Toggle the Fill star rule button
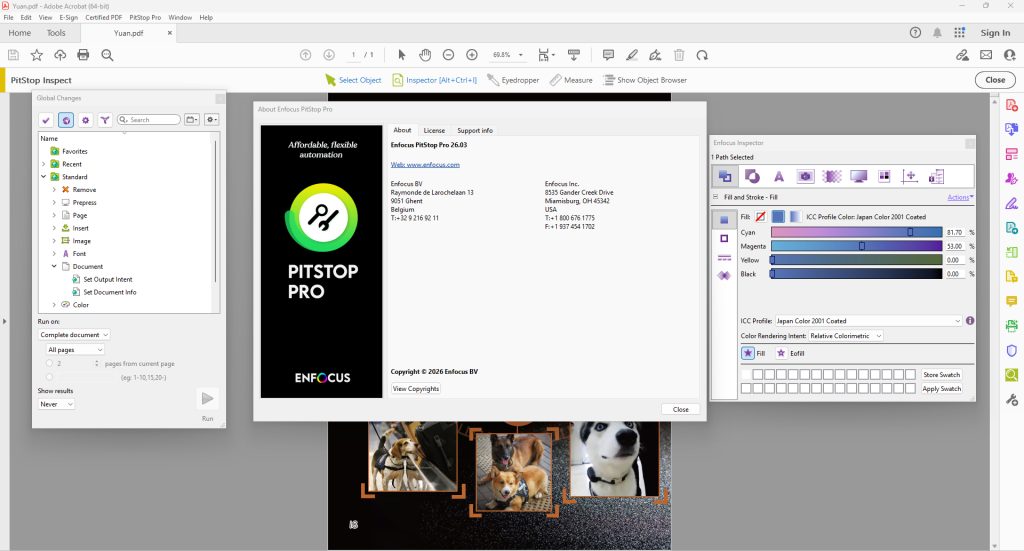Screen dimensions: 1024x551 (x=748, y=353)
